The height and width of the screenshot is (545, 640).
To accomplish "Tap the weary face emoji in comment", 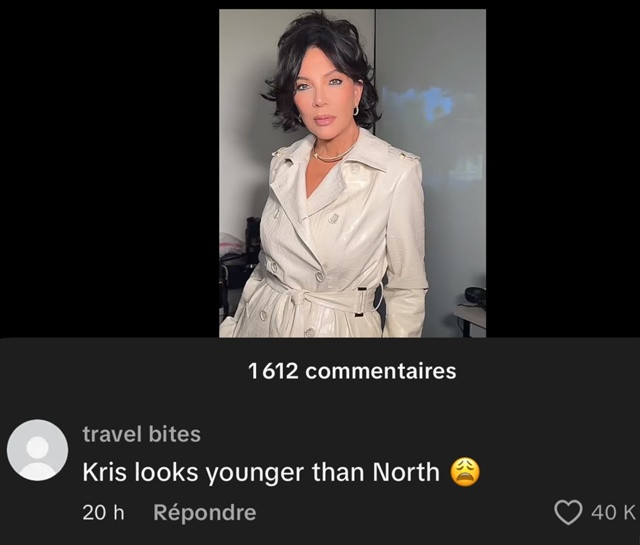I will tap(465, 472).
